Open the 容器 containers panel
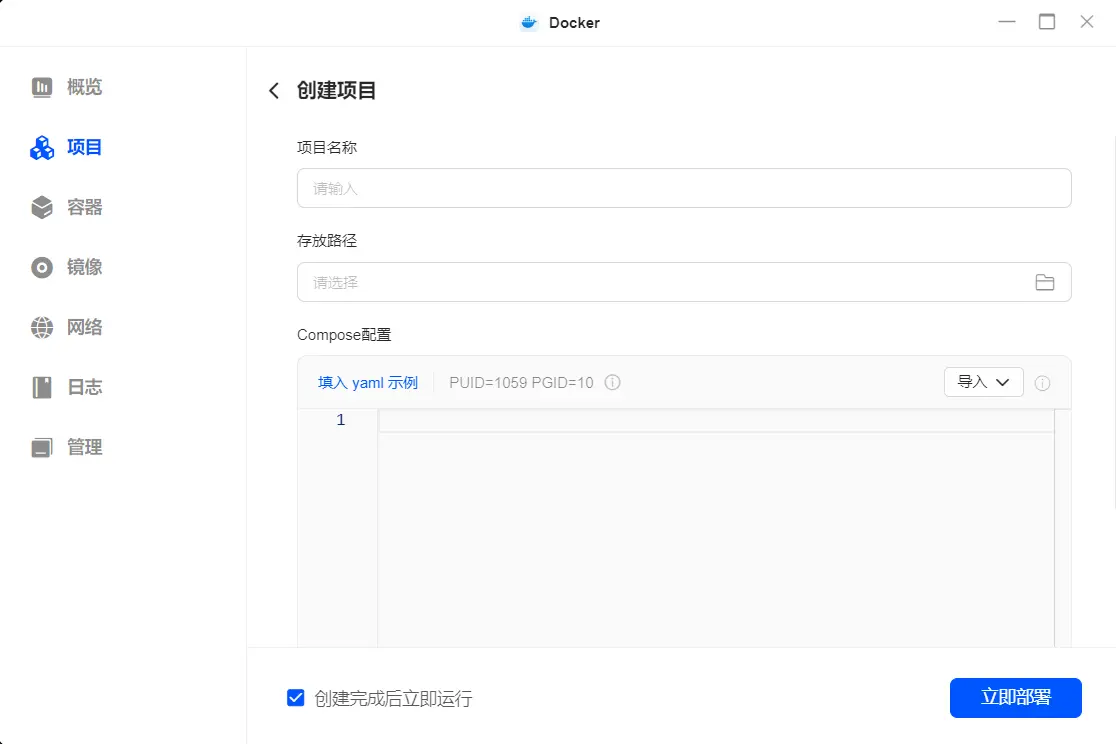 click(65, 207)
